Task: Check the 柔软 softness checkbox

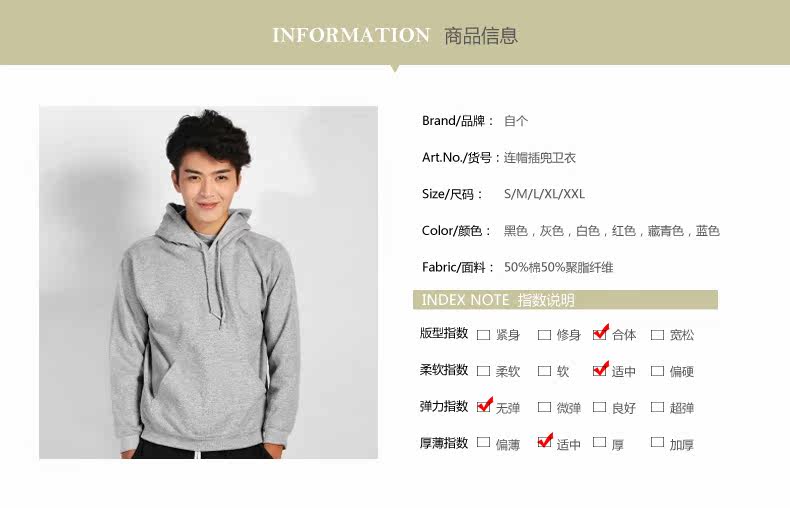Action: pyautogui.click(x=483, y=371)
